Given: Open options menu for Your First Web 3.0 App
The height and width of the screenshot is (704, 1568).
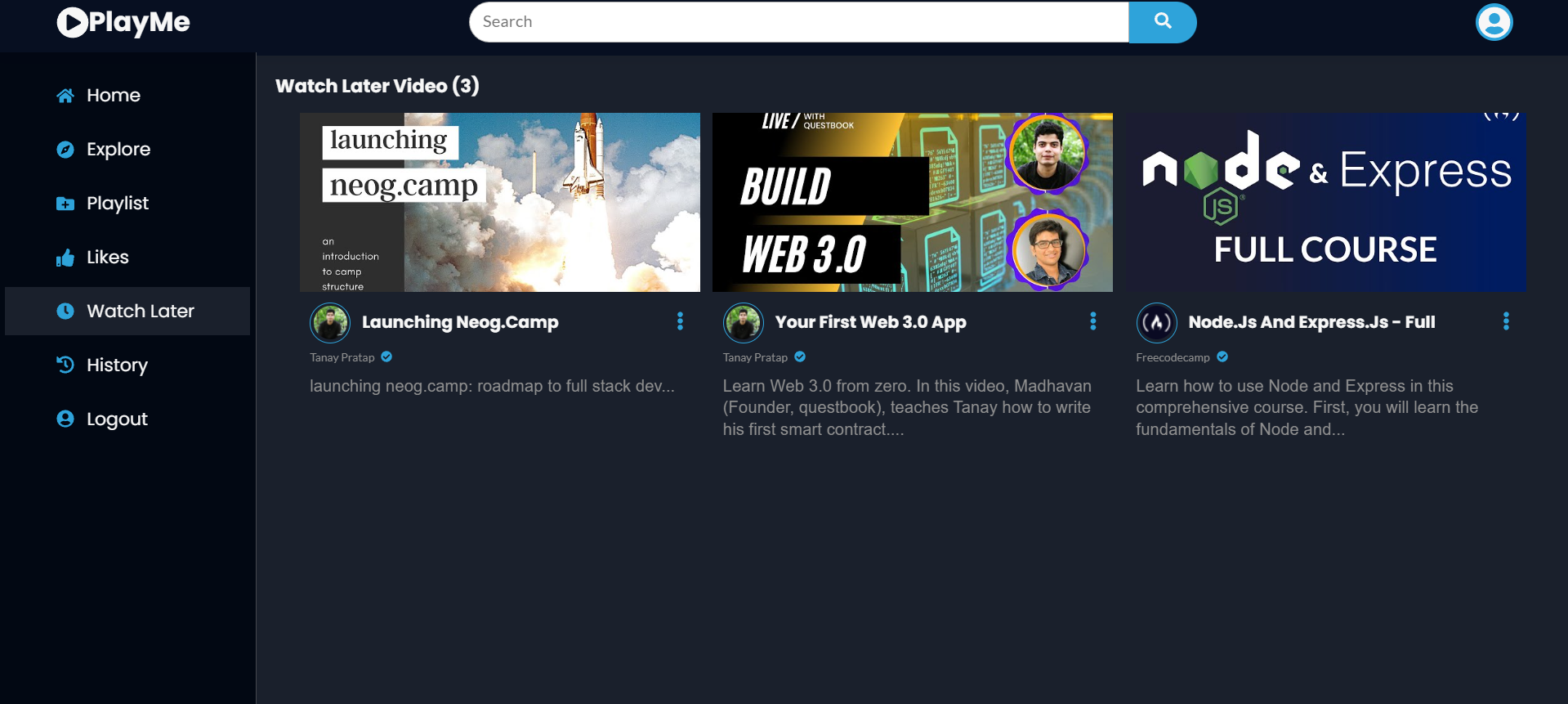Looking at the screenshot, I should (1093, 321).
